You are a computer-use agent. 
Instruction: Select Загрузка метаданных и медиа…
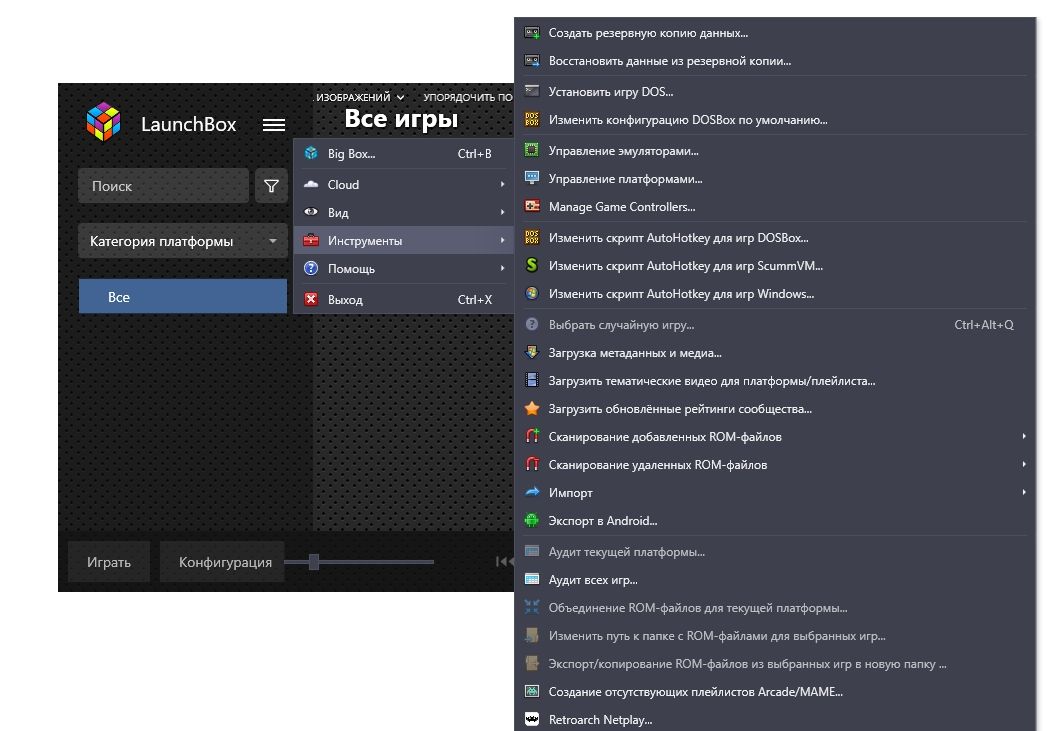(776, 353)
